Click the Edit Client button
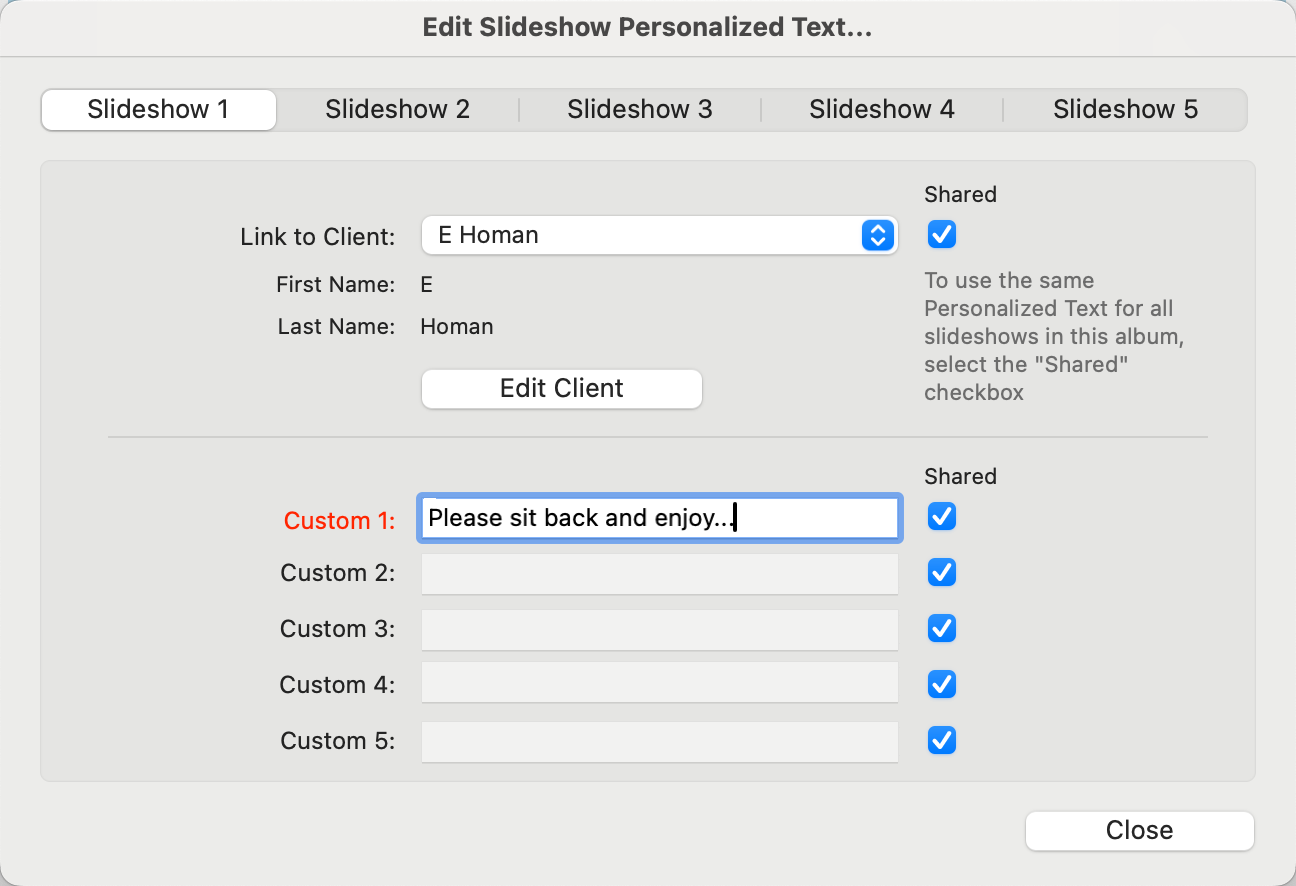Viewport: 1296px width, 886px height. pos(561,388)
